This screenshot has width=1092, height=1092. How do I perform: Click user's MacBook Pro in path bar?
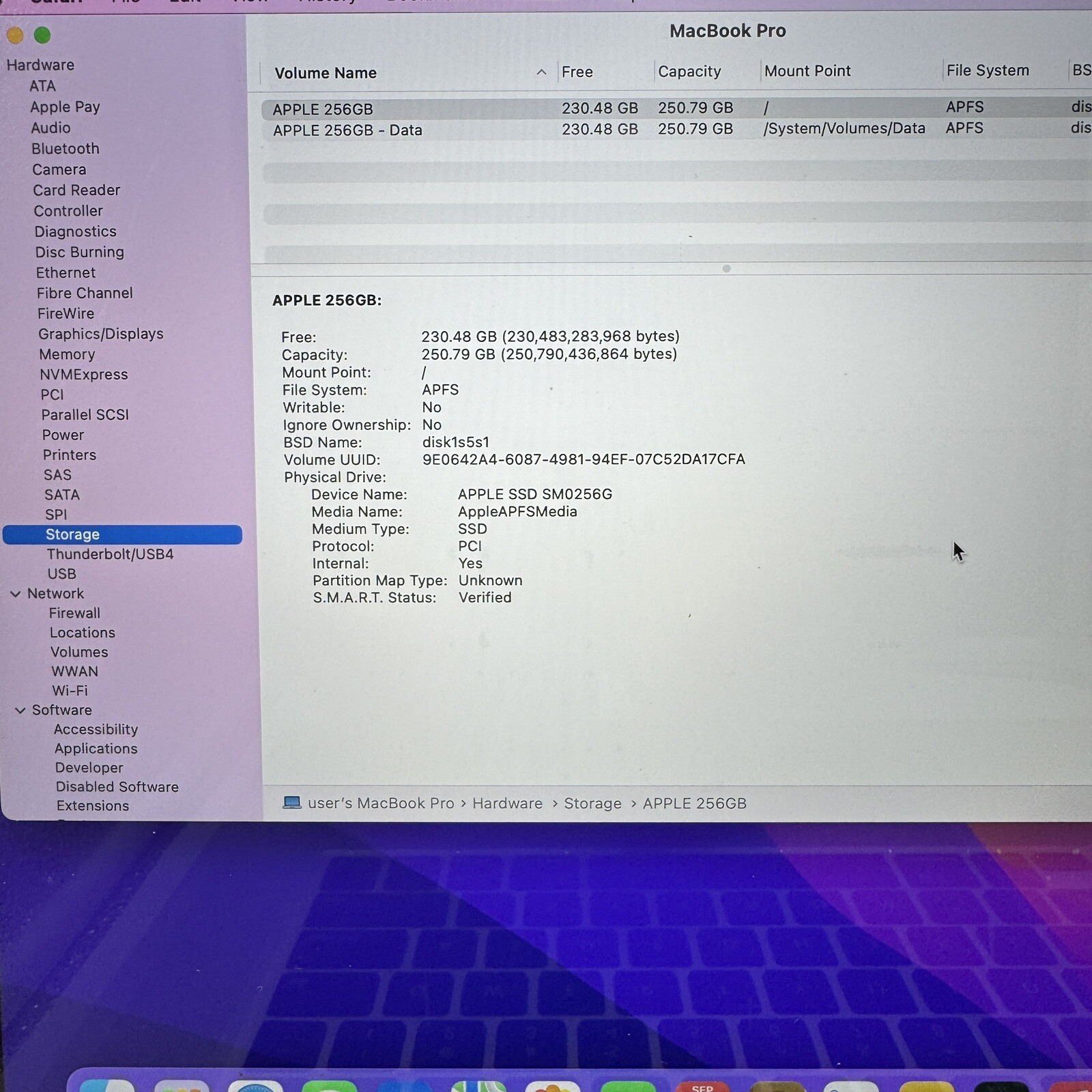tap(381, 803)
